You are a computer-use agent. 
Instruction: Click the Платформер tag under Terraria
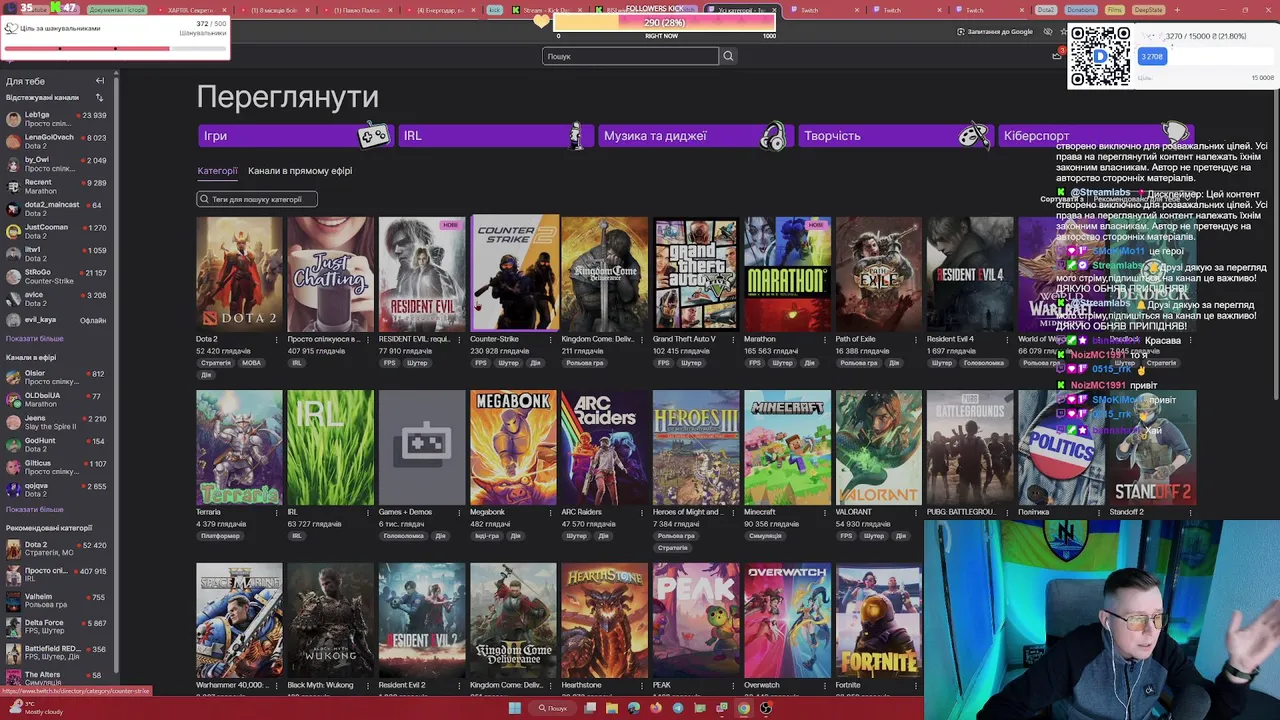pyautogui.click(x=220, y=536)
